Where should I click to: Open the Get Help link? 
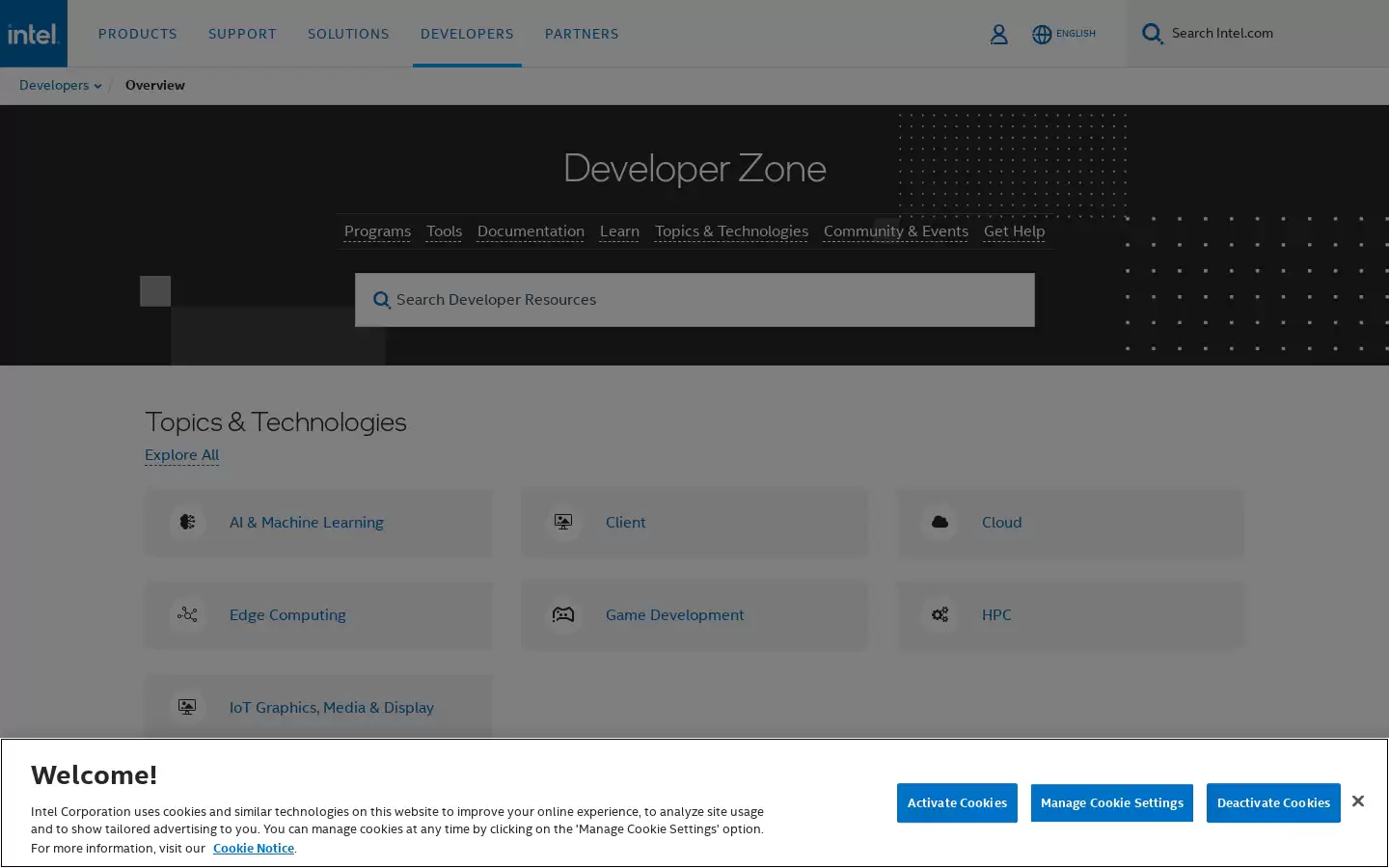[x=1014, y=231]
